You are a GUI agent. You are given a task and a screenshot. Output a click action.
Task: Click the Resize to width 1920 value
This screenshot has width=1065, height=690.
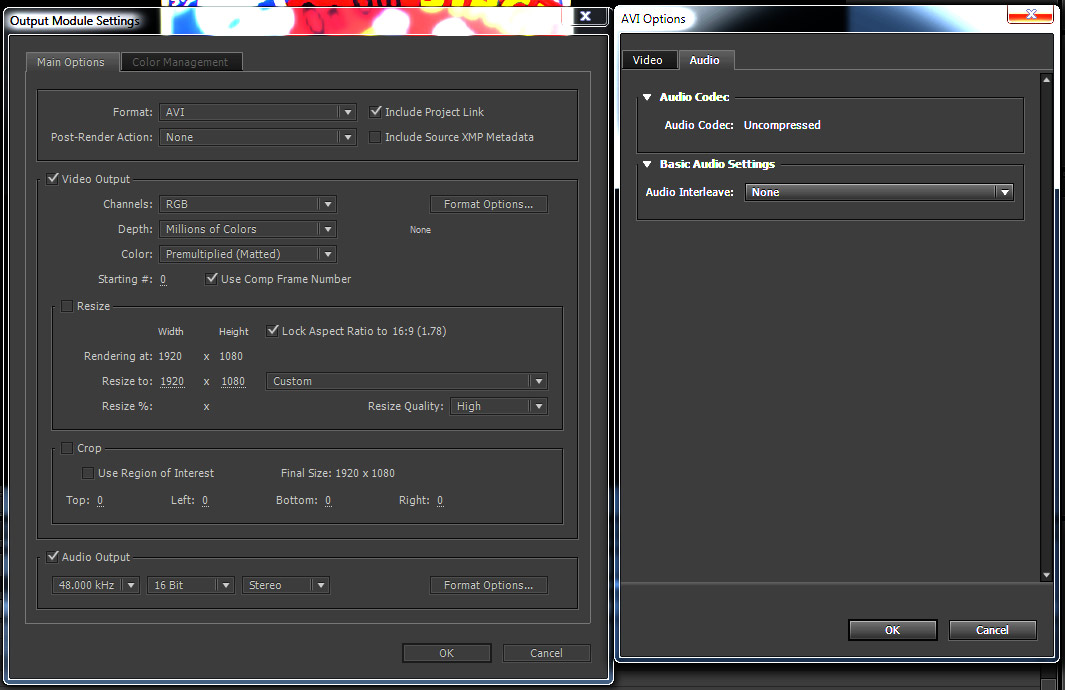click(x=172, y=381)
